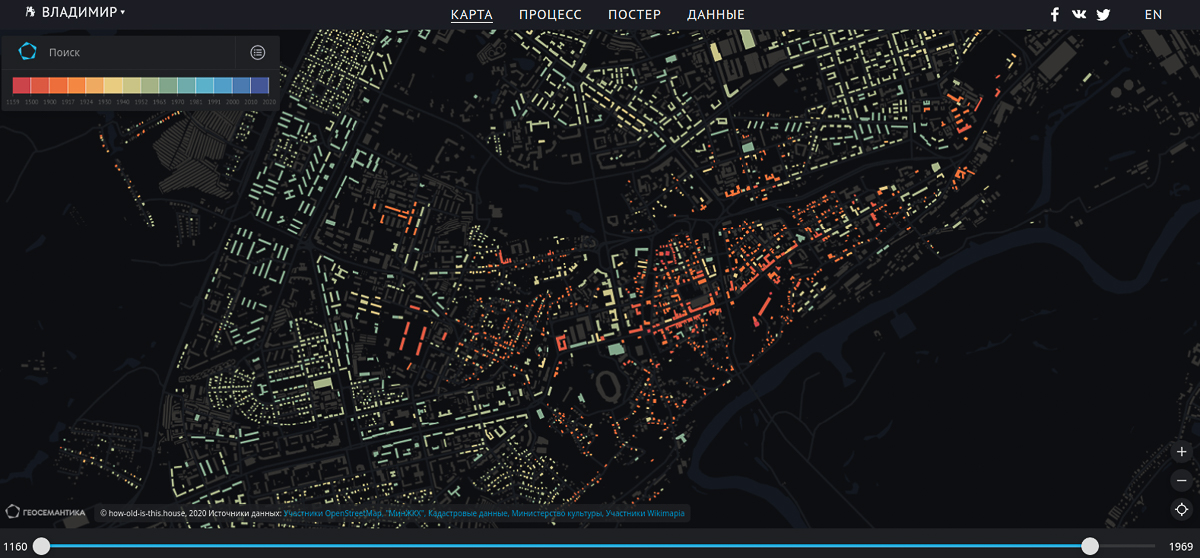Zoom out with the minus button
This screenshot has height=558, width=1200.
(x=1181, y=480)
